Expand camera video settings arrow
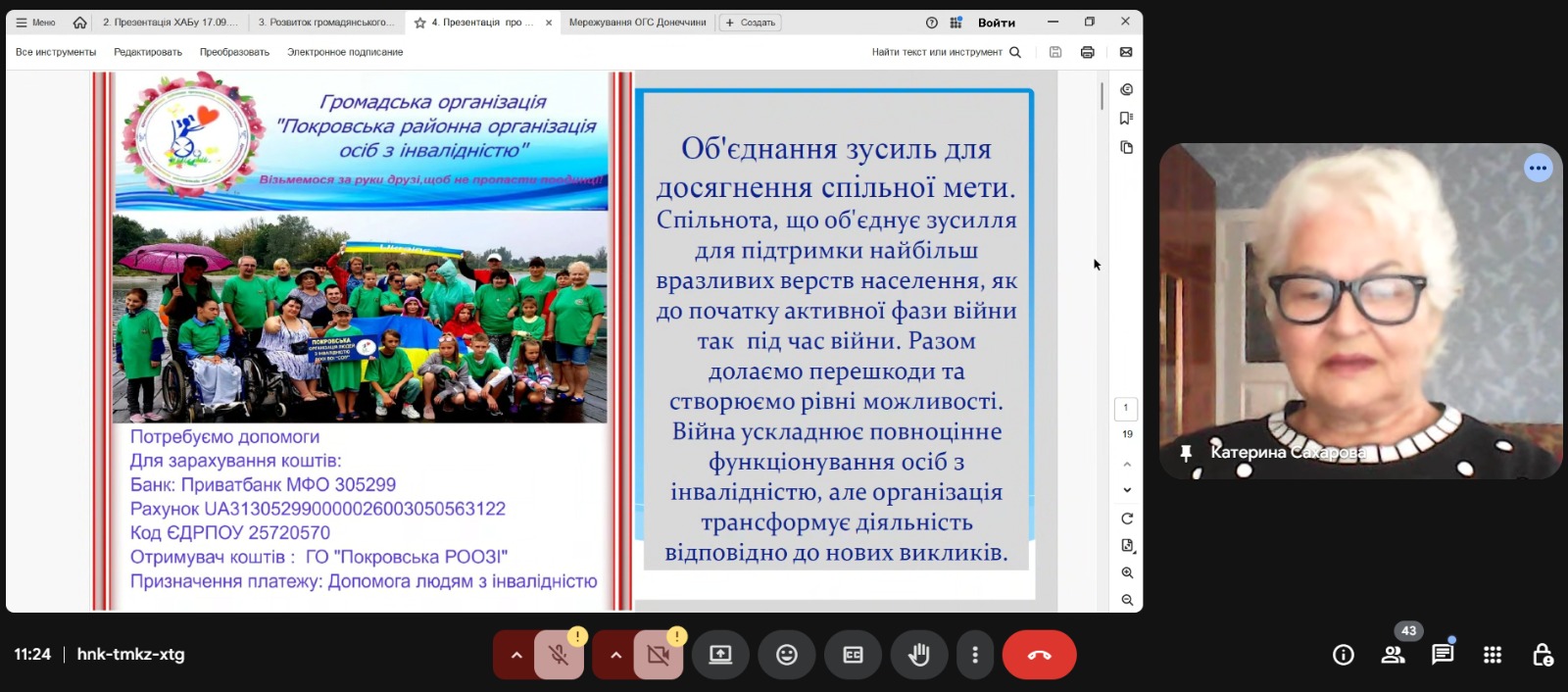This screenshot has width=1568, height=692. [x=614, y=656]
